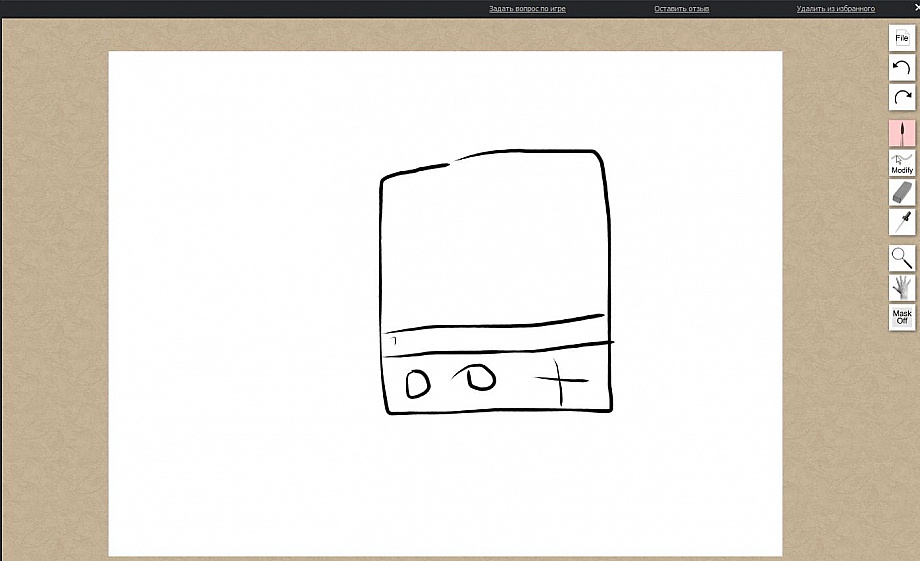Select the Hand pan tool

coord(902,288)
